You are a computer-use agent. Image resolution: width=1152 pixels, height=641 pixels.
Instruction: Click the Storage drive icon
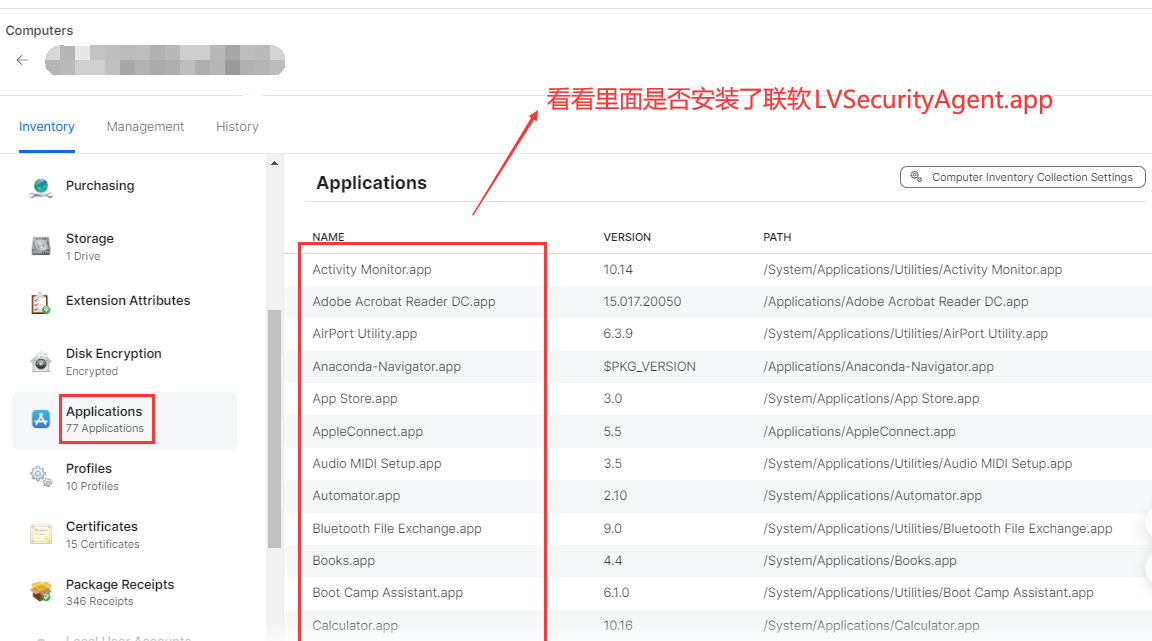click(x=41, y=246)
